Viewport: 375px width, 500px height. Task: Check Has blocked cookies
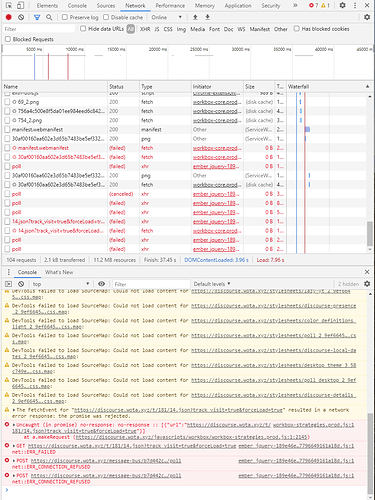pyautogui.click(x=296, y=29)
